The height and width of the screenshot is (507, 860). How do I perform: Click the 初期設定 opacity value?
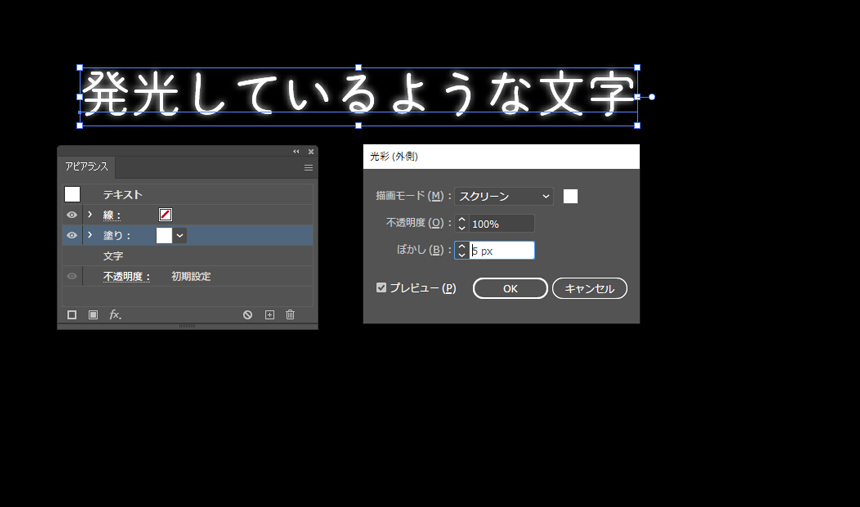191,277
